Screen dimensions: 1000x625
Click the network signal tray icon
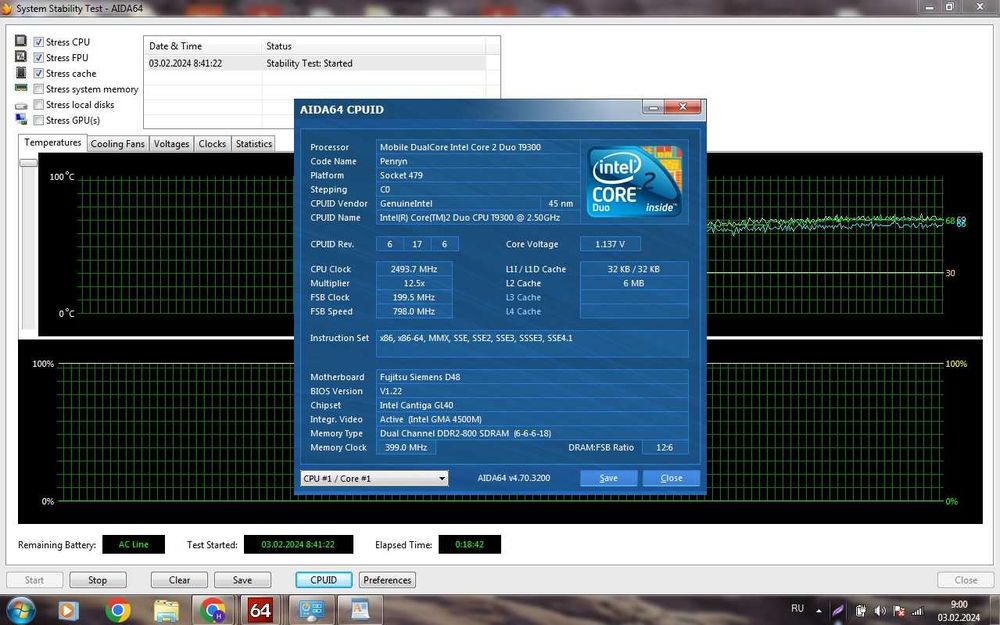(917, 611)
